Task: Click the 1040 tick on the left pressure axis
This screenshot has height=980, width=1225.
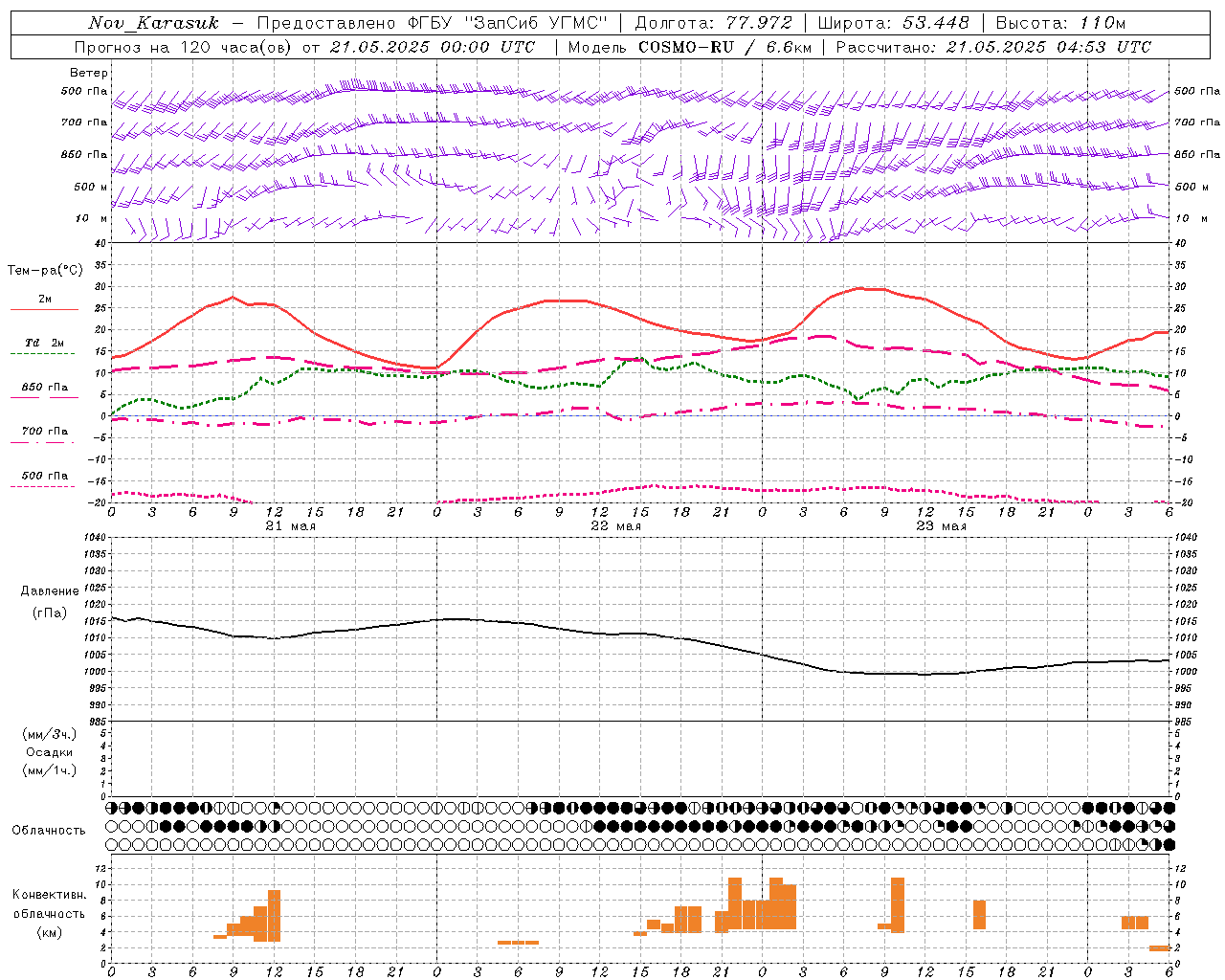Action: tap(96, 538)
